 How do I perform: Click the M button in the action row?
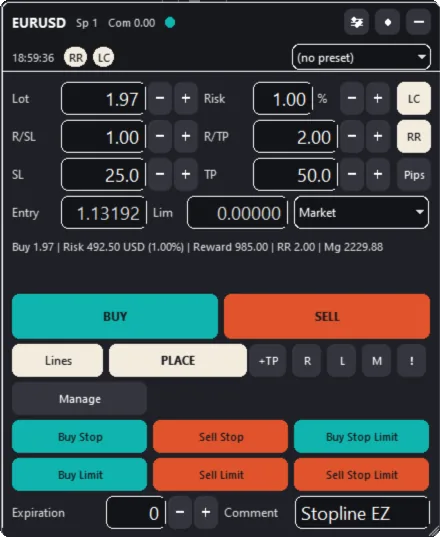[x=377, y=361]
